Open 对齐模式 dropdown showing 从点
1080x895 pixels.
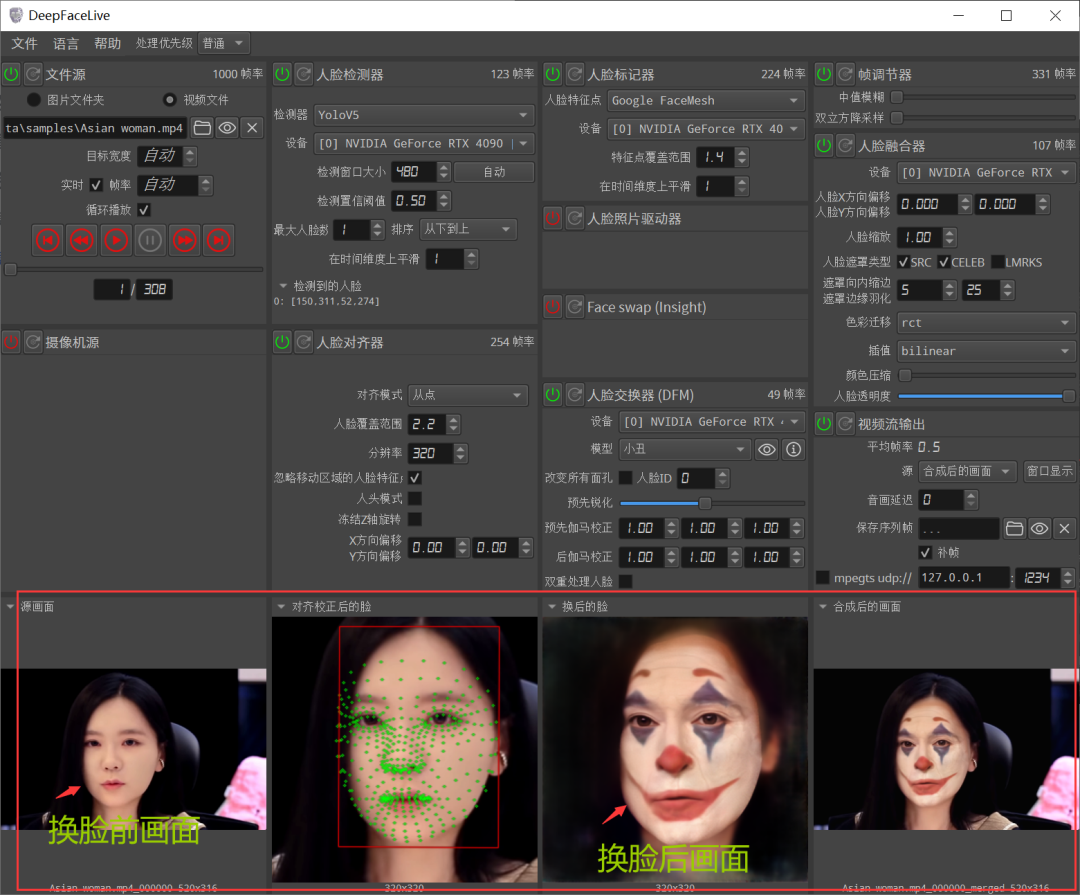(x=468, y=395)
